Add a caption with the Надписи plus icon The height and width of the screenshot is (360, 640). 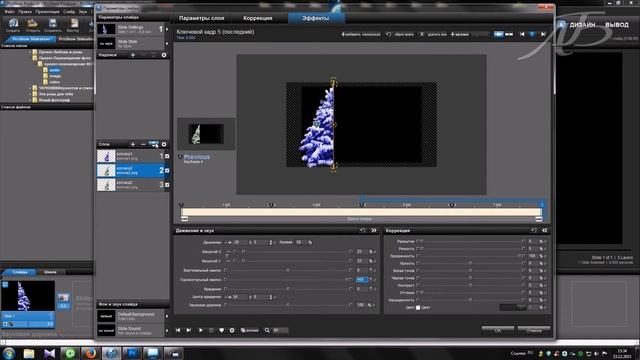(133, 55)
